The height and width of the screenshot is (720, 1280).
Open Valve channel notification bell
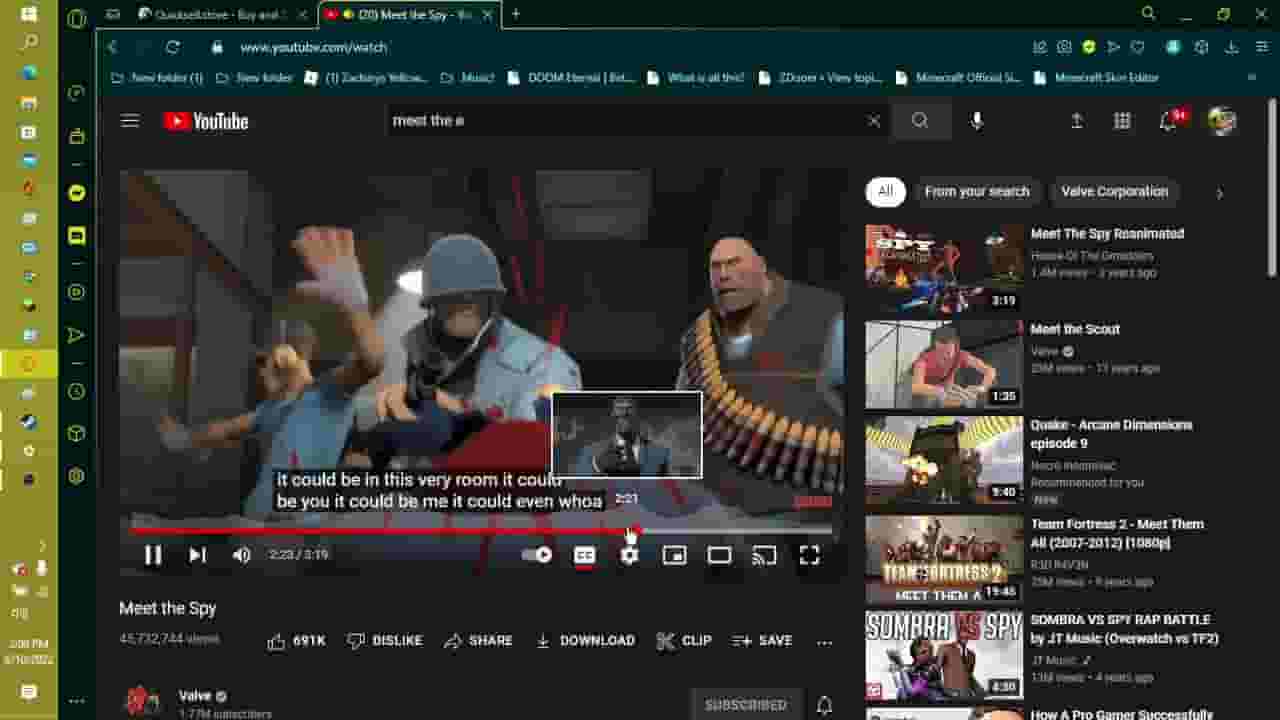click(825, 705)
